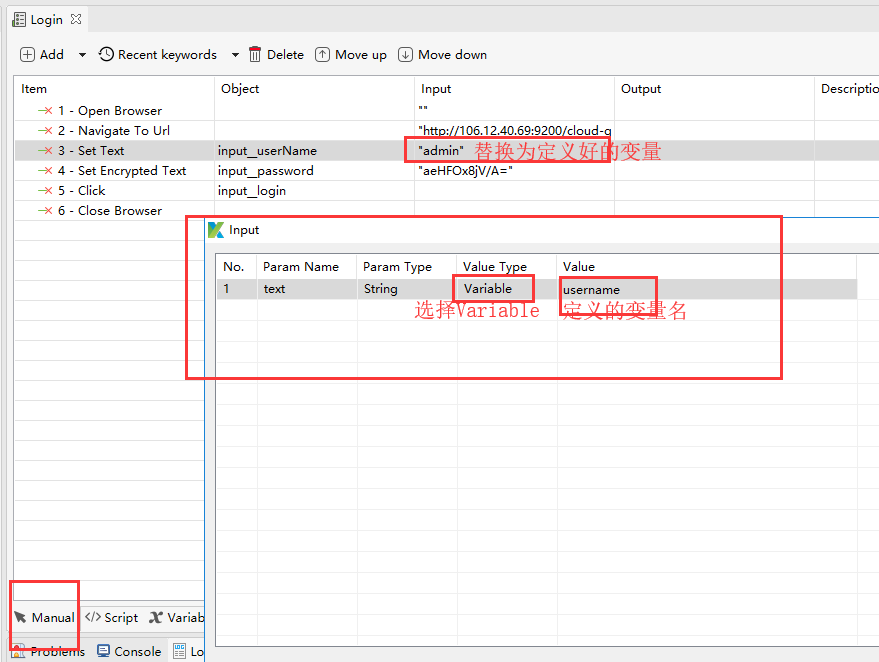The height and width of the screenshot is (662, 879).
Task: Click the Problems tab icon
Action: tap(18, 651)
